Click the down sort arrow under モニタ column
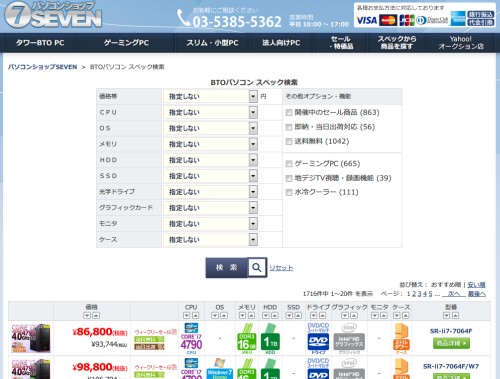The image size is (500, 379). 375,315
